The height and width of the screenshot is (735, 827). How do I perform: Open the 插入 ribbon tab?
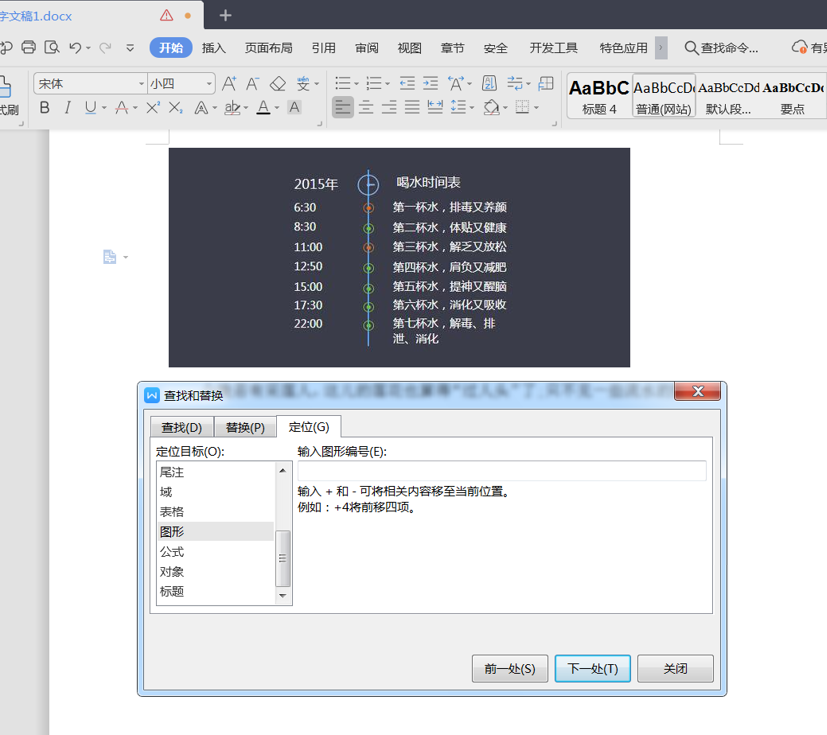tap(214, 48)
